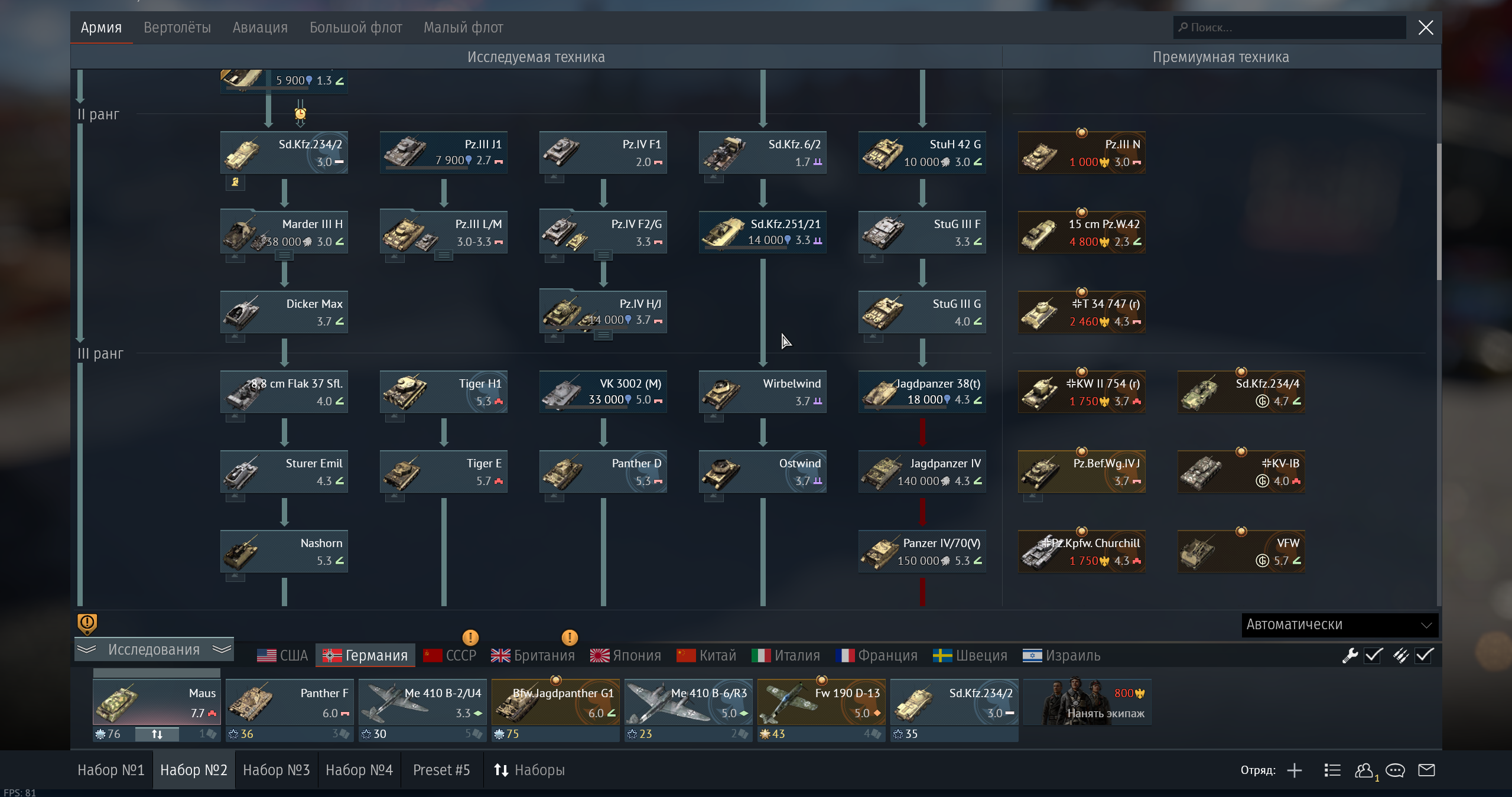The image size is (1512, 797).
Task: Expand the Pz.III L/M vehicle group
Action: 444,255
